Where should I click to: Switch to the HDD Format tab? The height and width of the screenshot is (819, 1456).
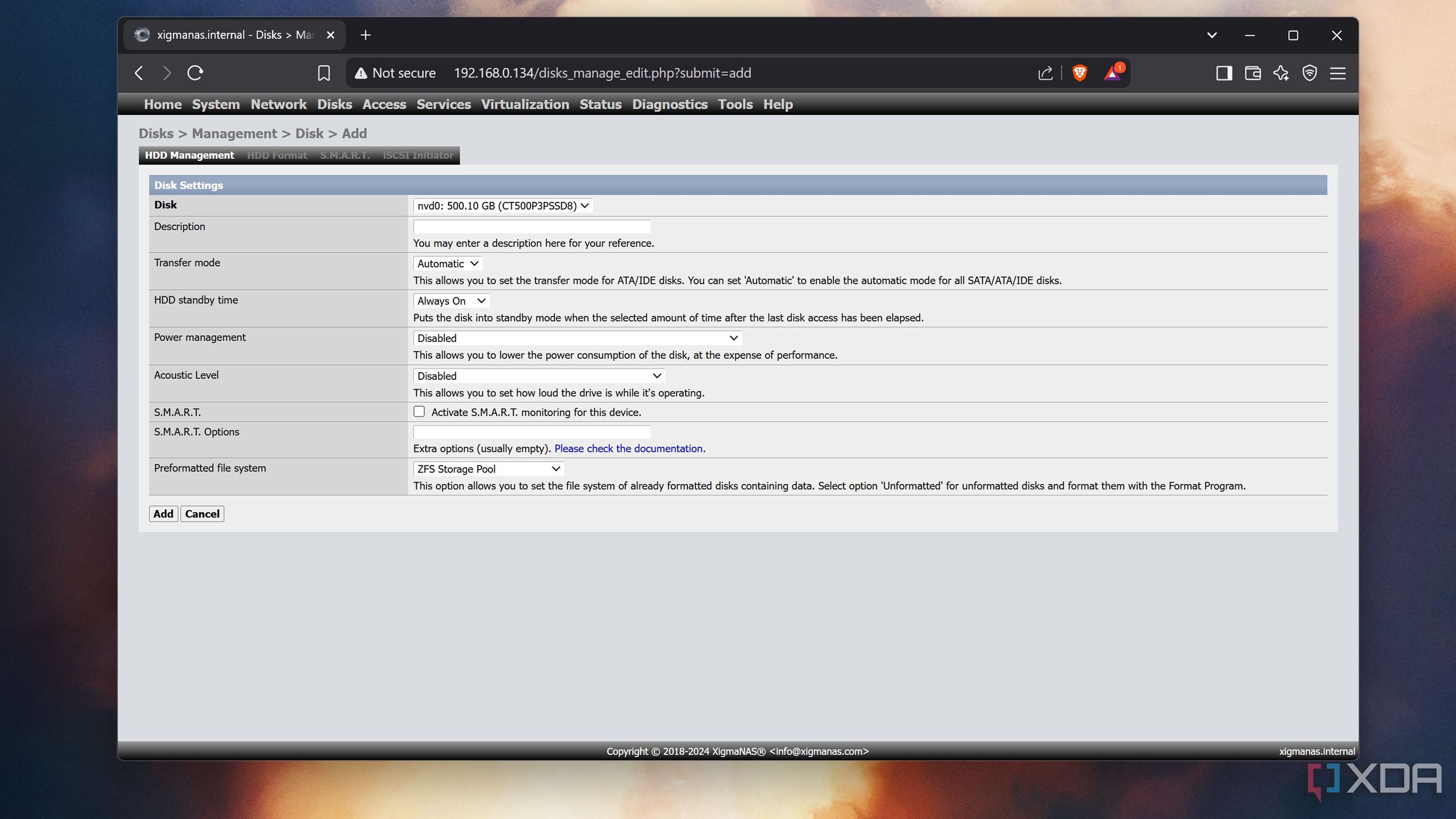click(277, 155)
